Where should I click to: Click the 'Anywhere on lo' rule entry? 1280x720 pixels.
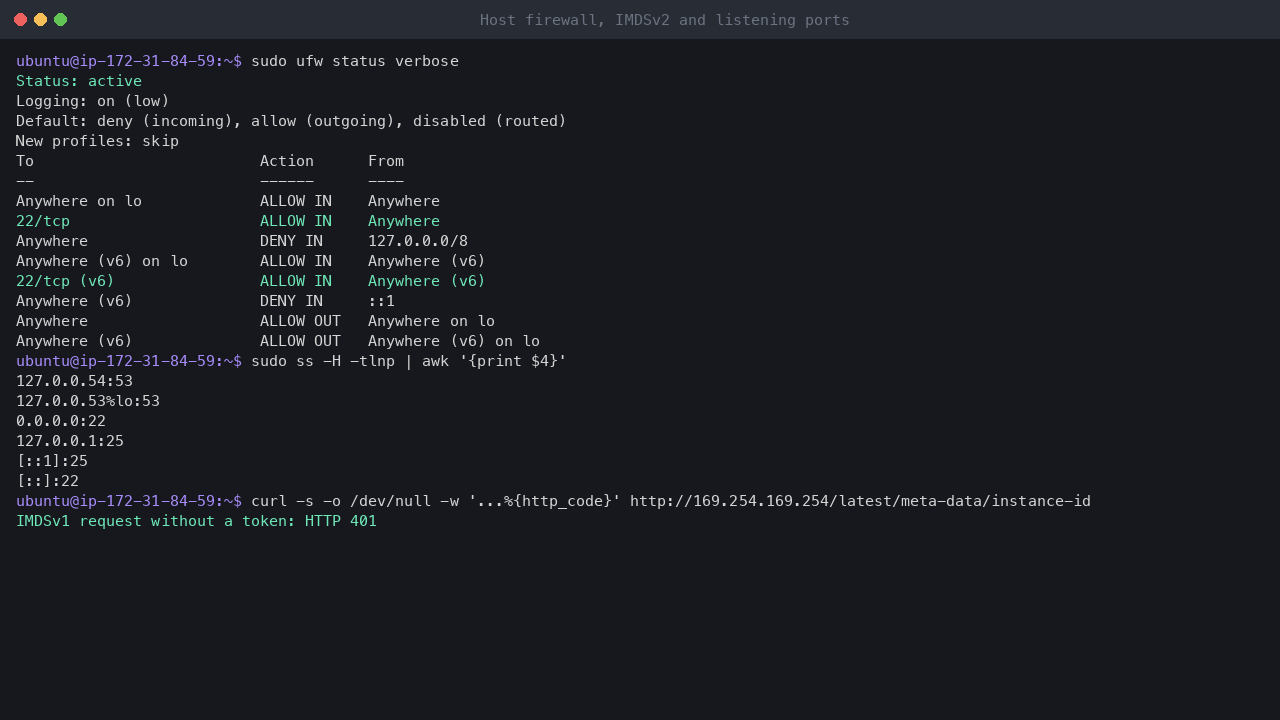click(x=79, y=201)
